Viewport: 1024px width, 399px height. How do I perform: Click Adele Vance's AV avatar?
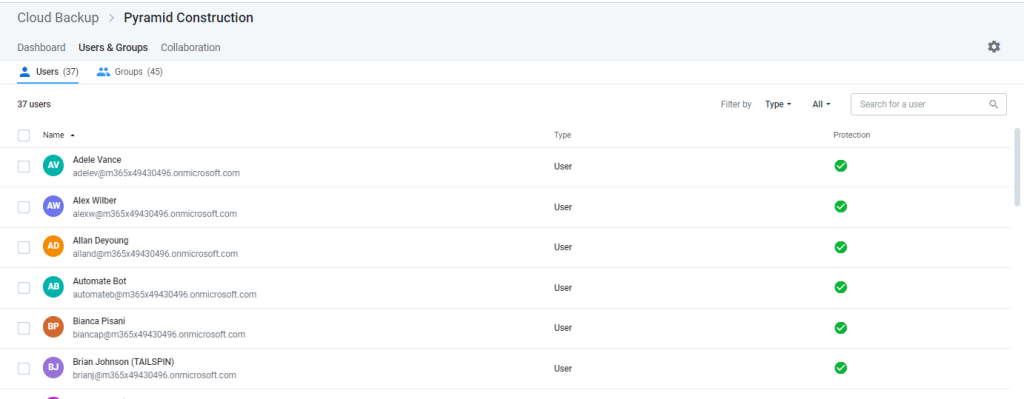pos(54,166)
